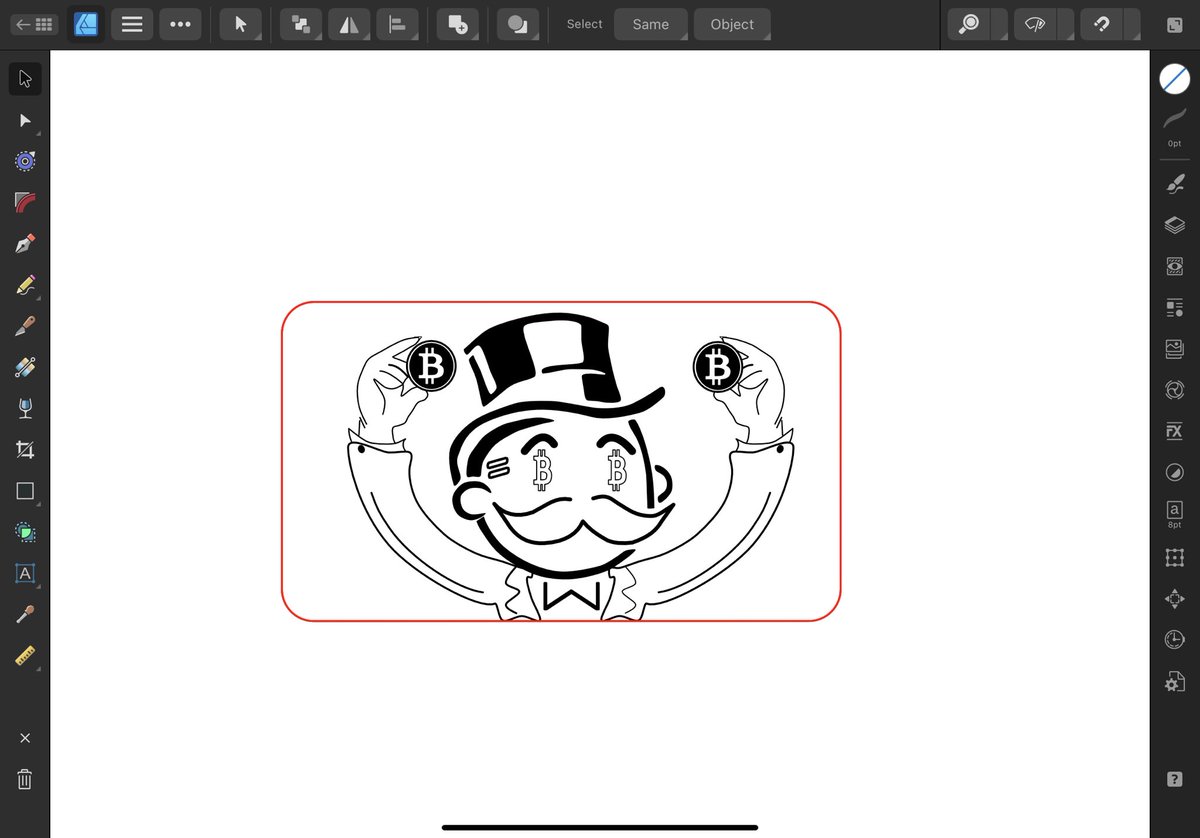Screen dimensions: 1200x838
Task: Open the zoom magnifier options
Action: 969,24
